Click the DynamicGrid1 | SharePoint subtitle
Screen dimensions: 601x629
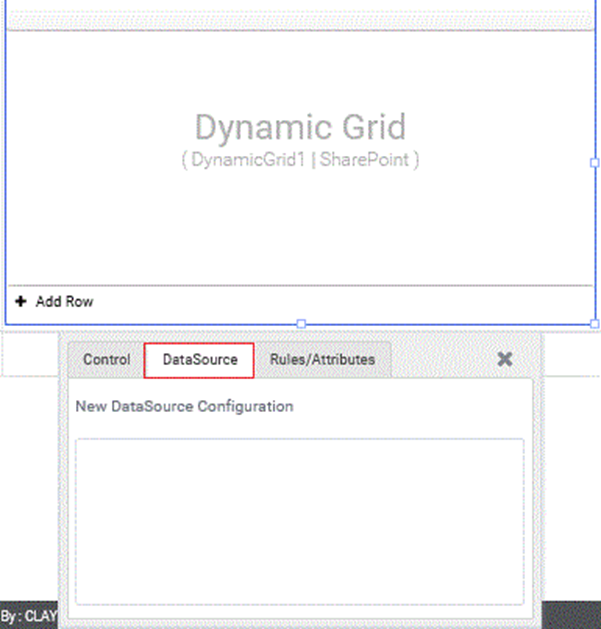point(300,160)
